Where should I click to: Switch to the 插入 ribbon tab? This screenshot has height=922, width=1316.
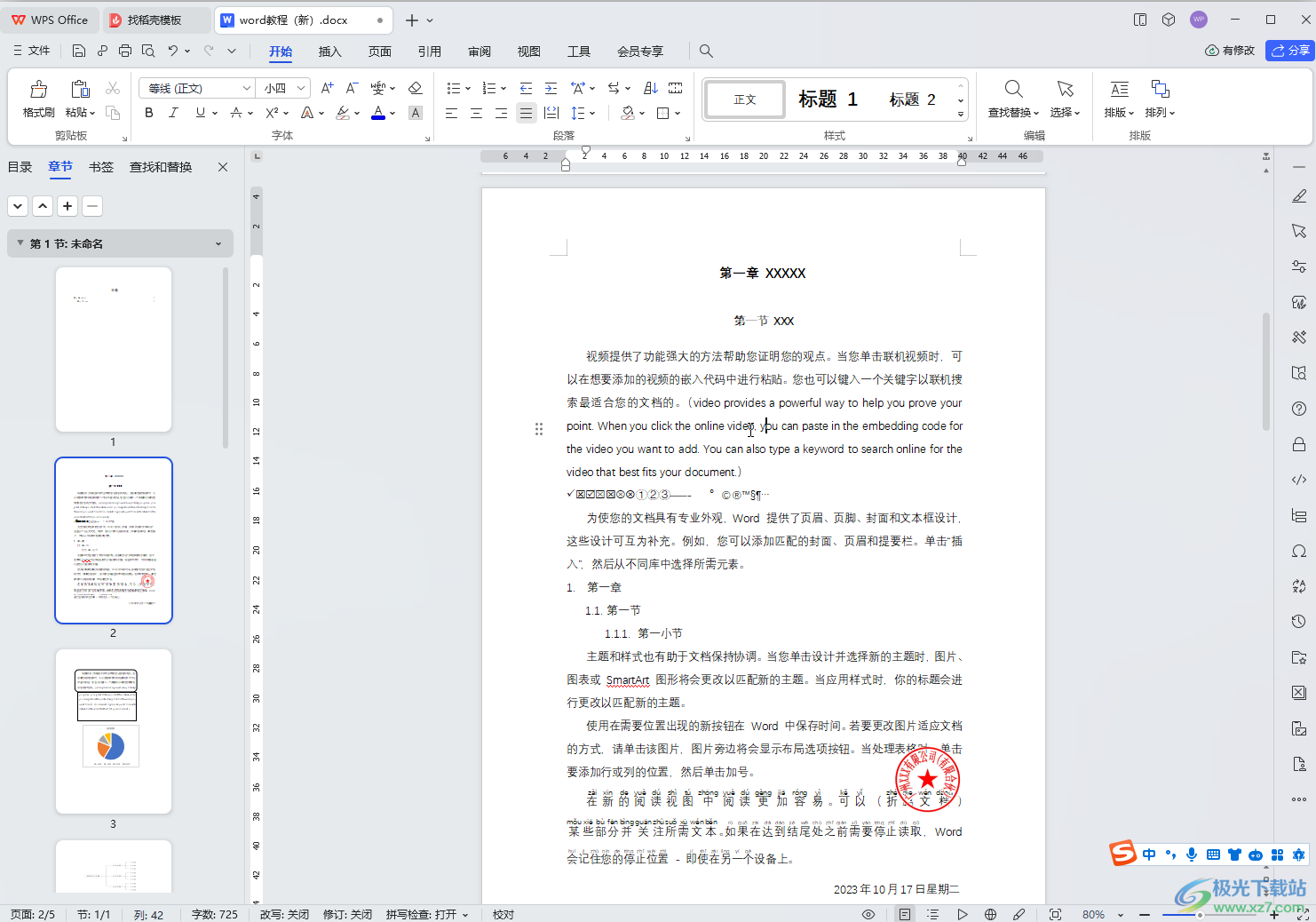coord(329,52)
